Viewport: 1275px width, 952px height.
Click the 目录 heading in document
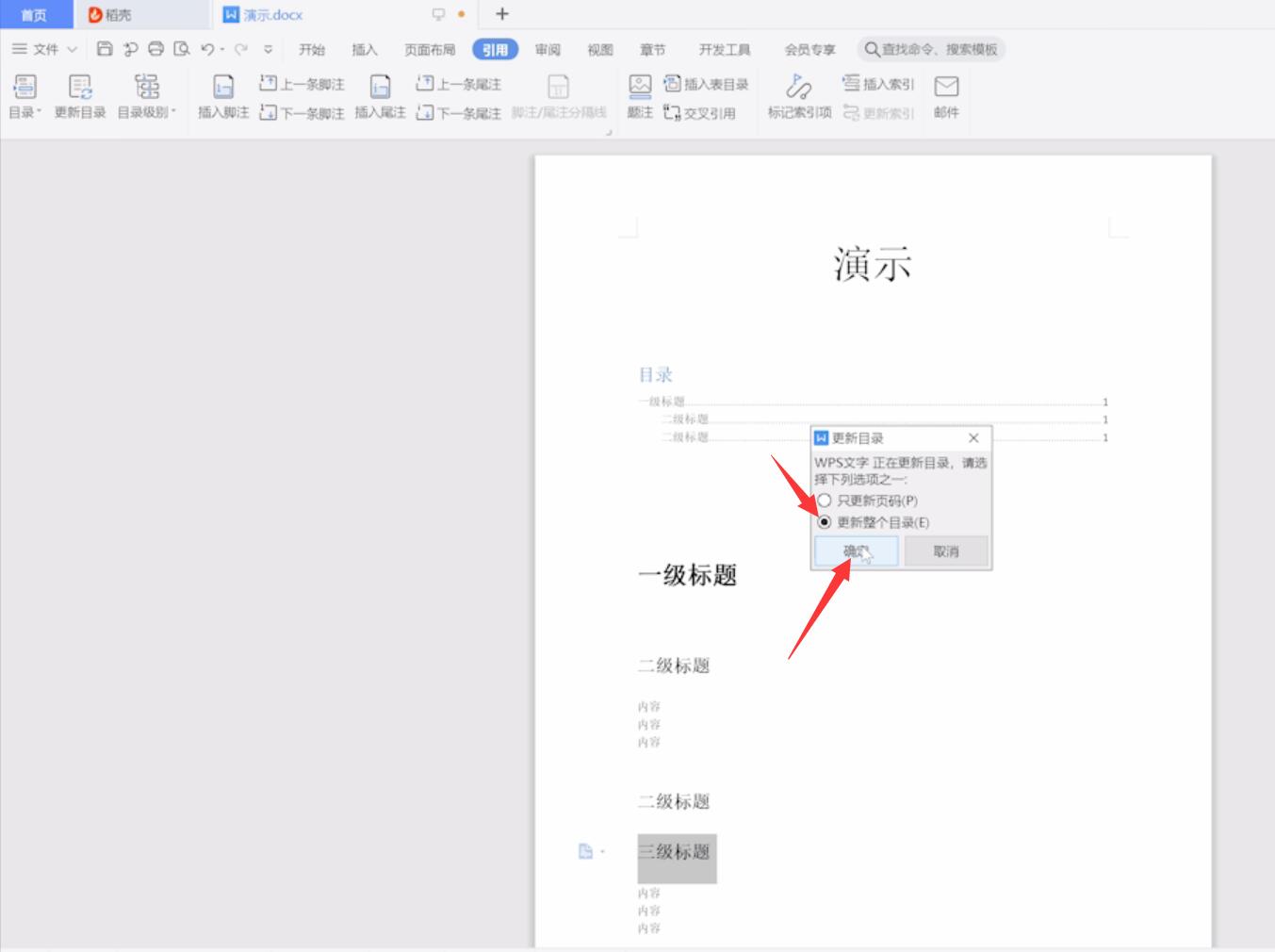(x=656, y=374)
